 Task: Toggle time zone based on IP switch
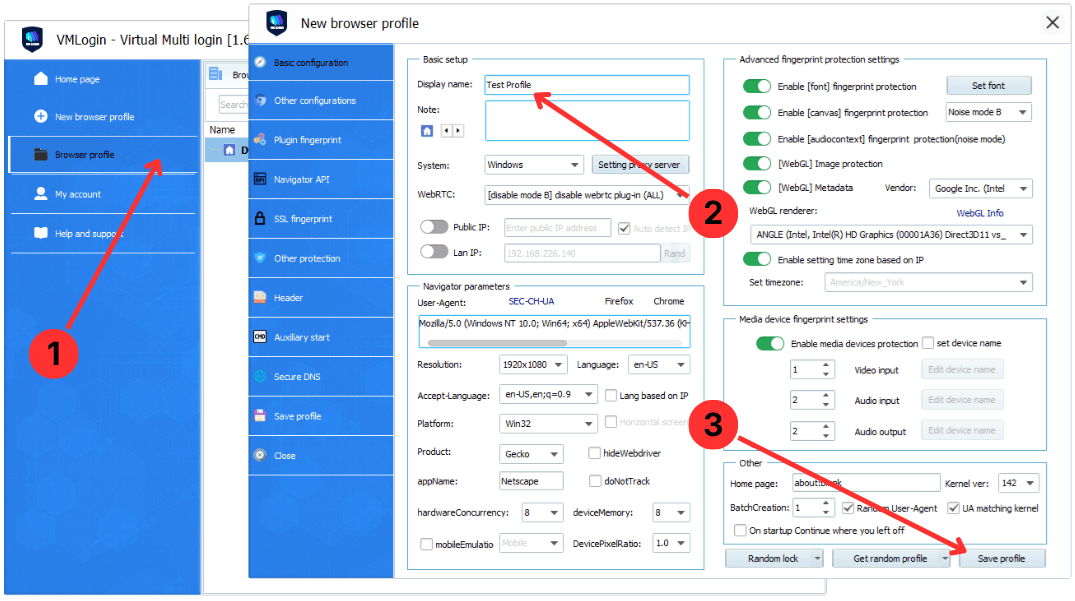click(756, 260)
